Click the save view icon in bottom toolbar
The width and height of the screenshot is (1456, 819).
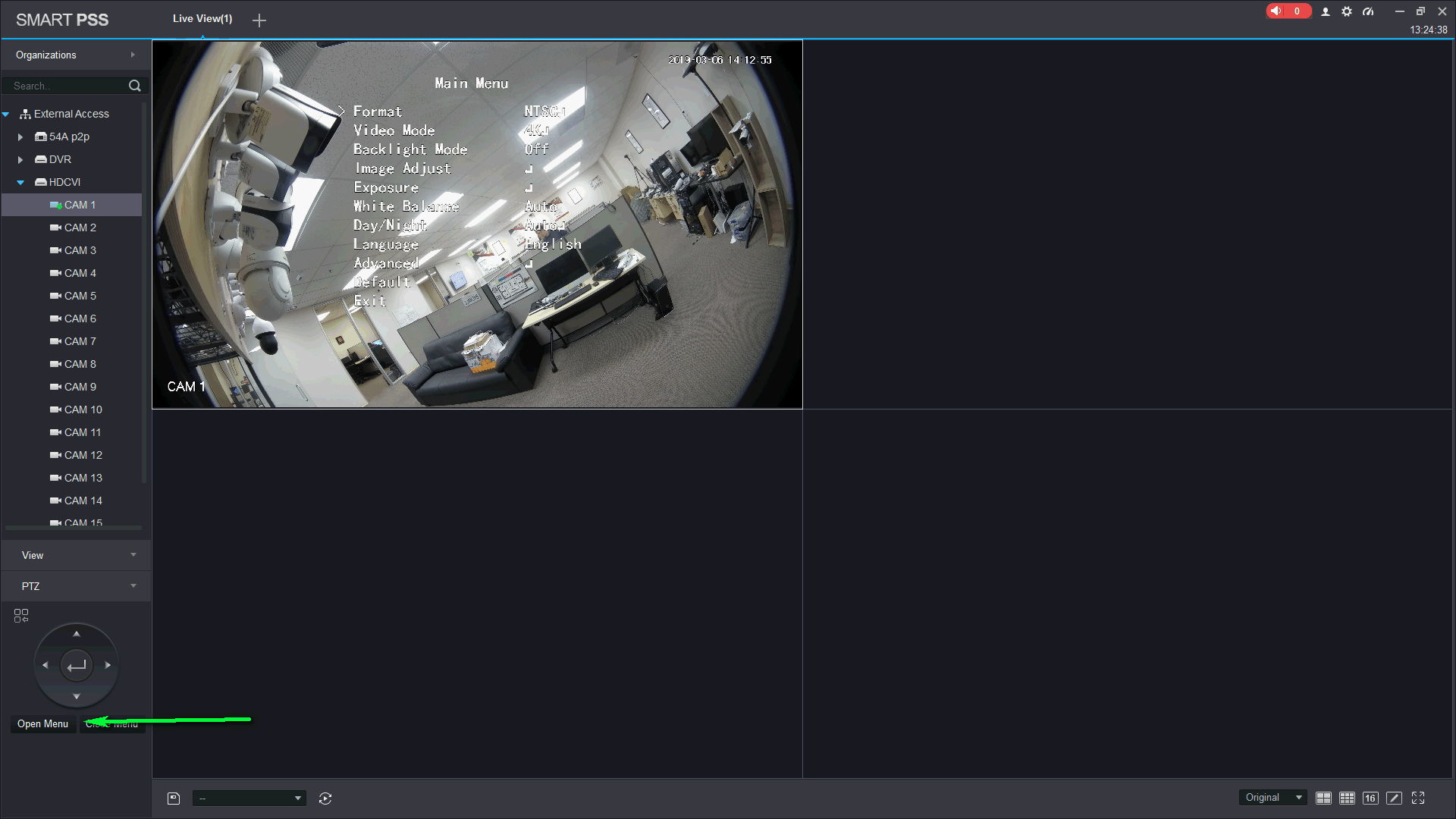[x=174, y=798]
